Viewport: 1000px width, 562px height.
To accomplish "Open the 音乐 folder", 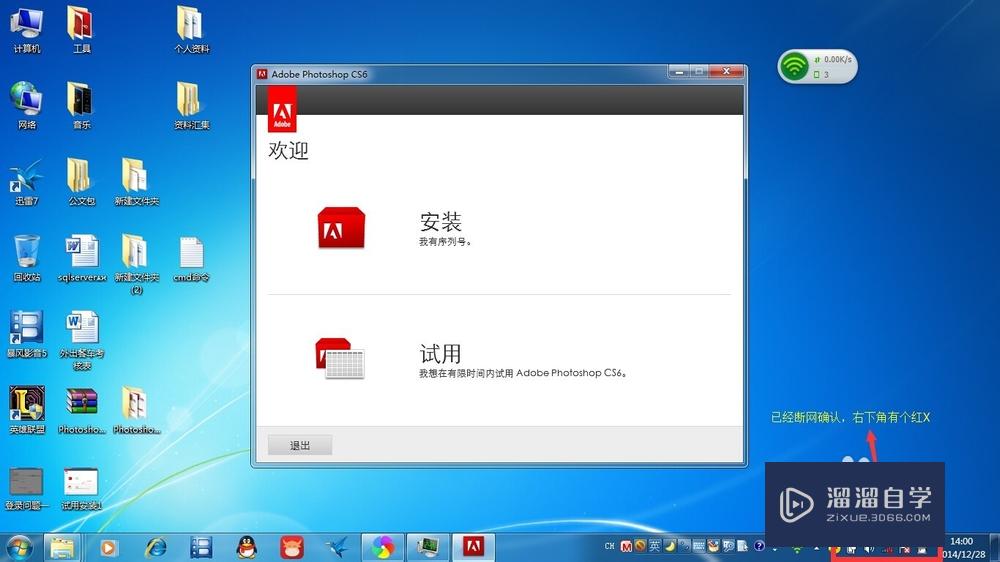I will [x=81, y=105].
